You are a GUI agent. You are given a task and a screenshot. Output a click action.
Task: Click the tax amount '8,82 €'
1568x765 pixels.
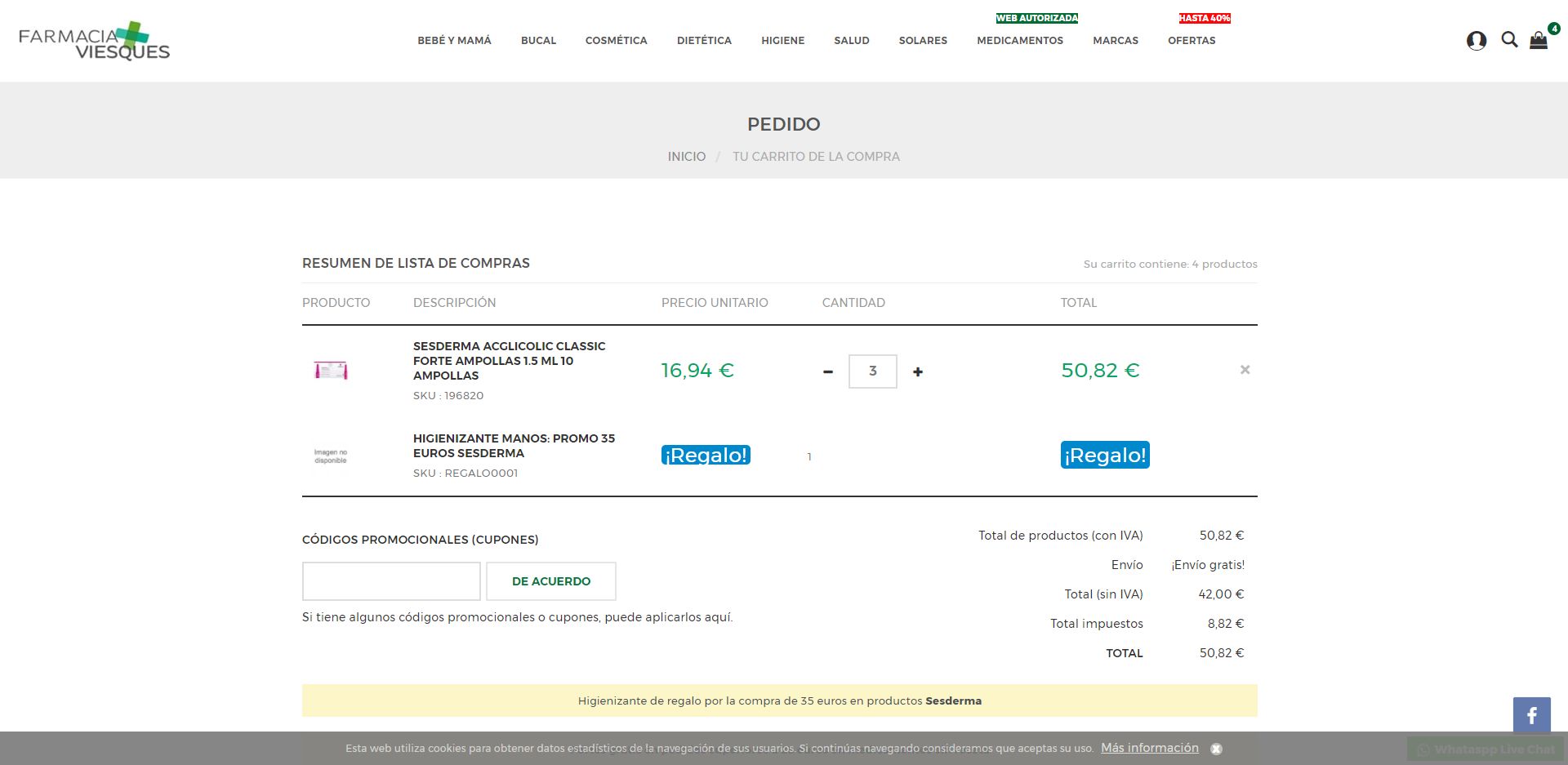point(1226,624)
